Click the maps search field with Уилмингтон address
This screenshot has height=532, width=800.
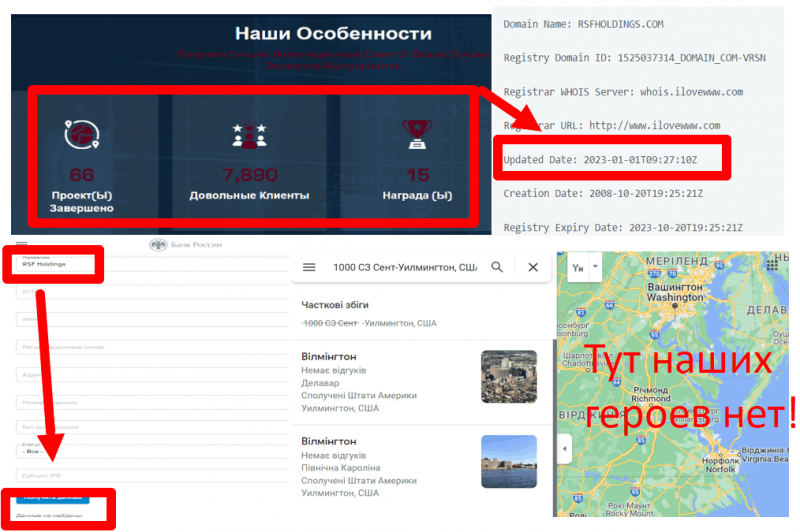pos(405,267)
